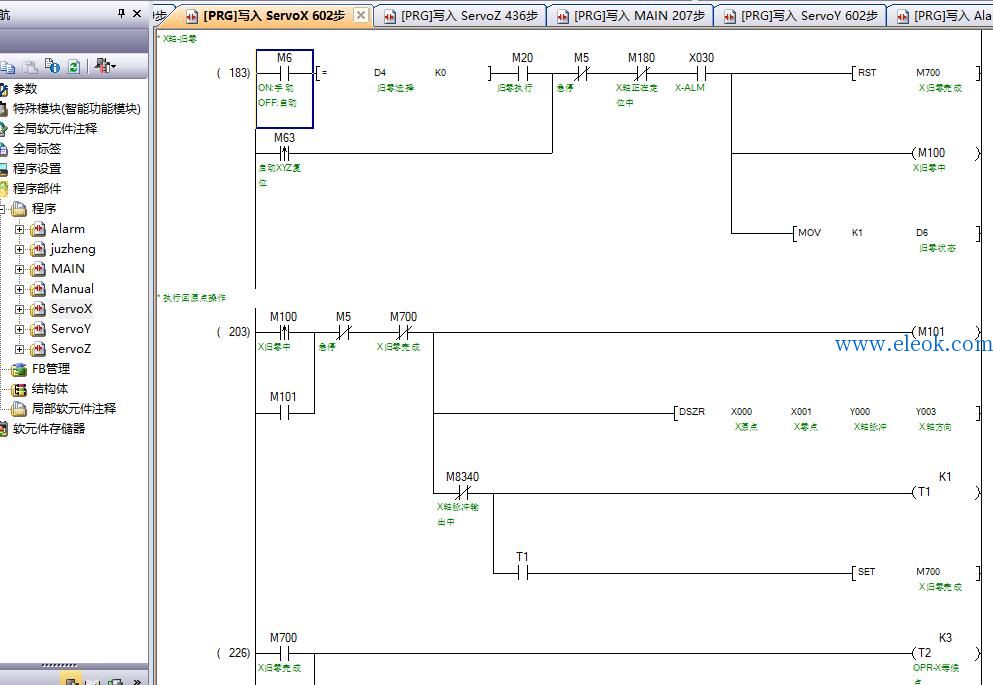Click the copy icon in navigation toolbar
The image size is (993, 685).
8,66
